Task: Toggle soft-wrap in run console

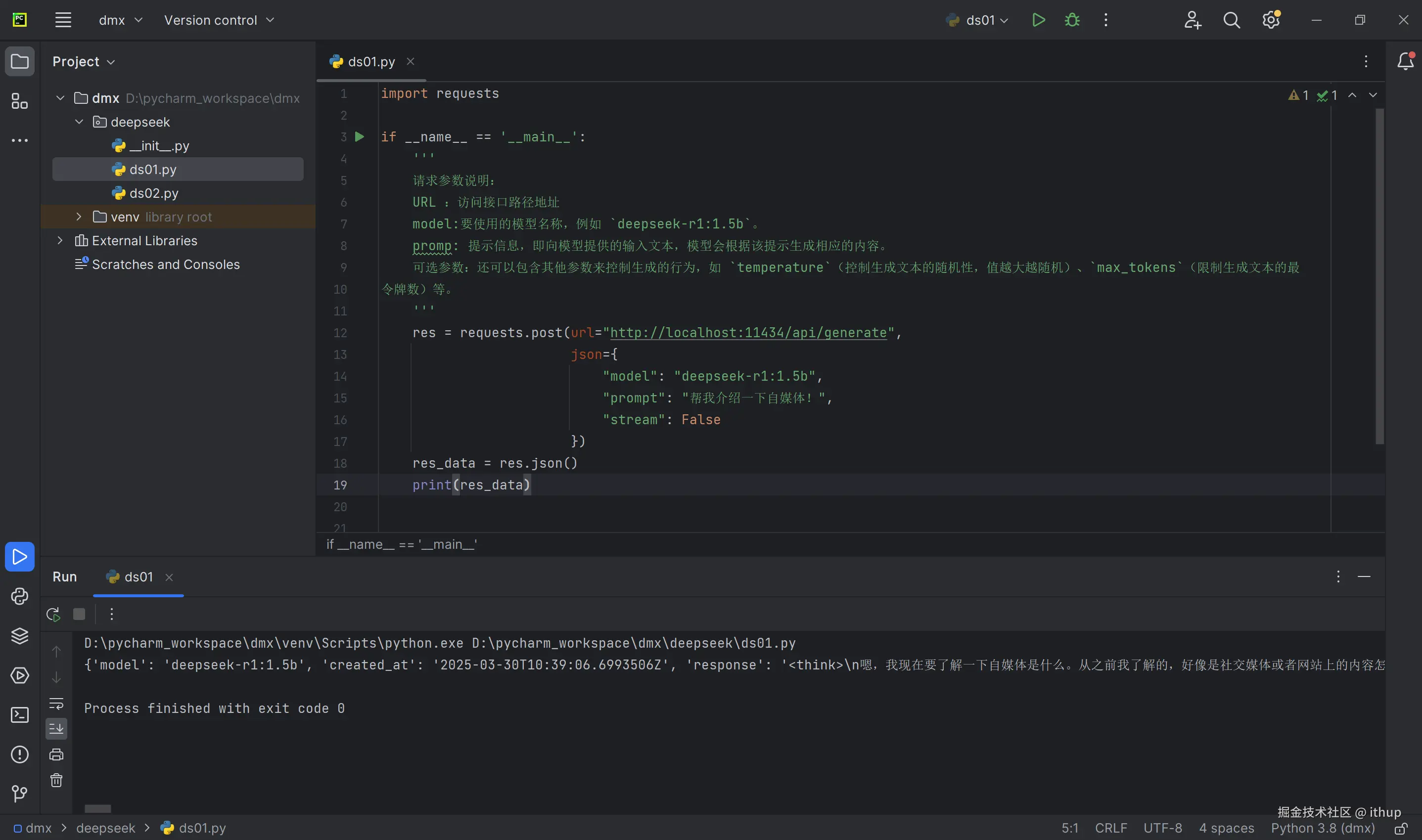Action: click(56, 704)
